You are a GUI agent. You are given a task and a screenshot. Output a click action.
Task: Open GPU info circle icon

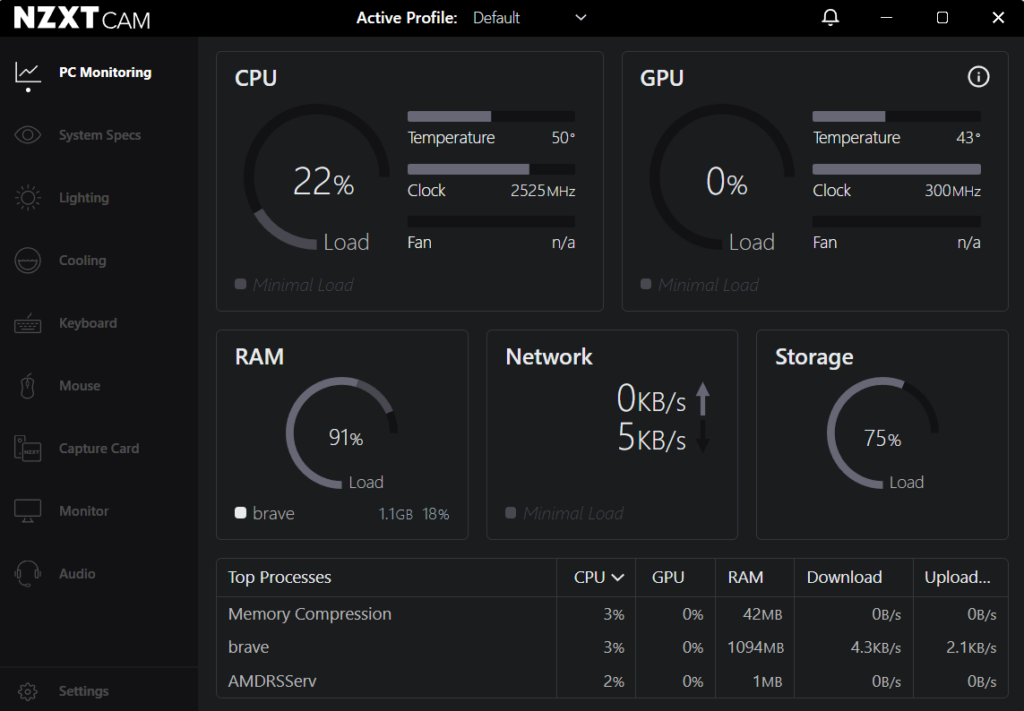[978, 77]
